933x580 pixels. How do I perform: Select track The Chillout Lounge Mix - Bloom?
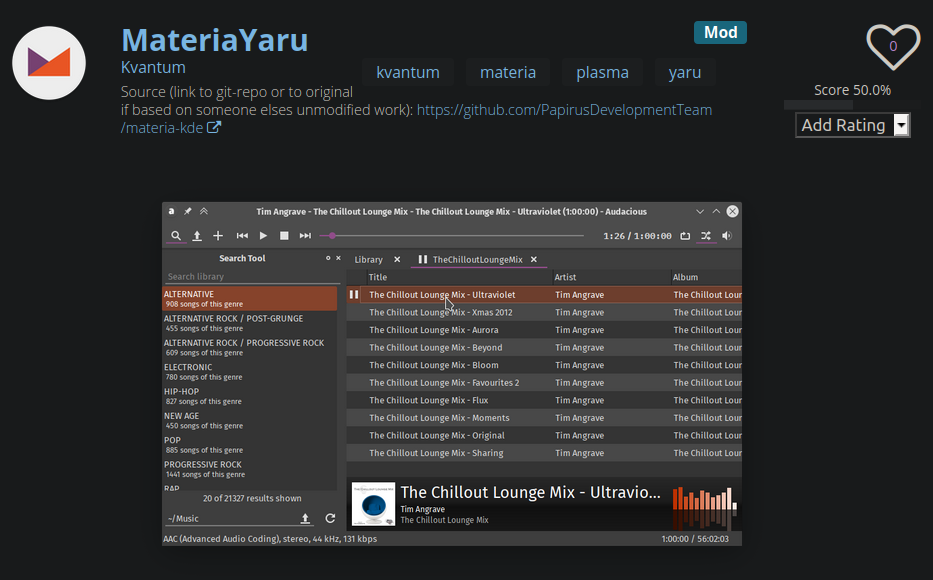[x=544, y=365]
